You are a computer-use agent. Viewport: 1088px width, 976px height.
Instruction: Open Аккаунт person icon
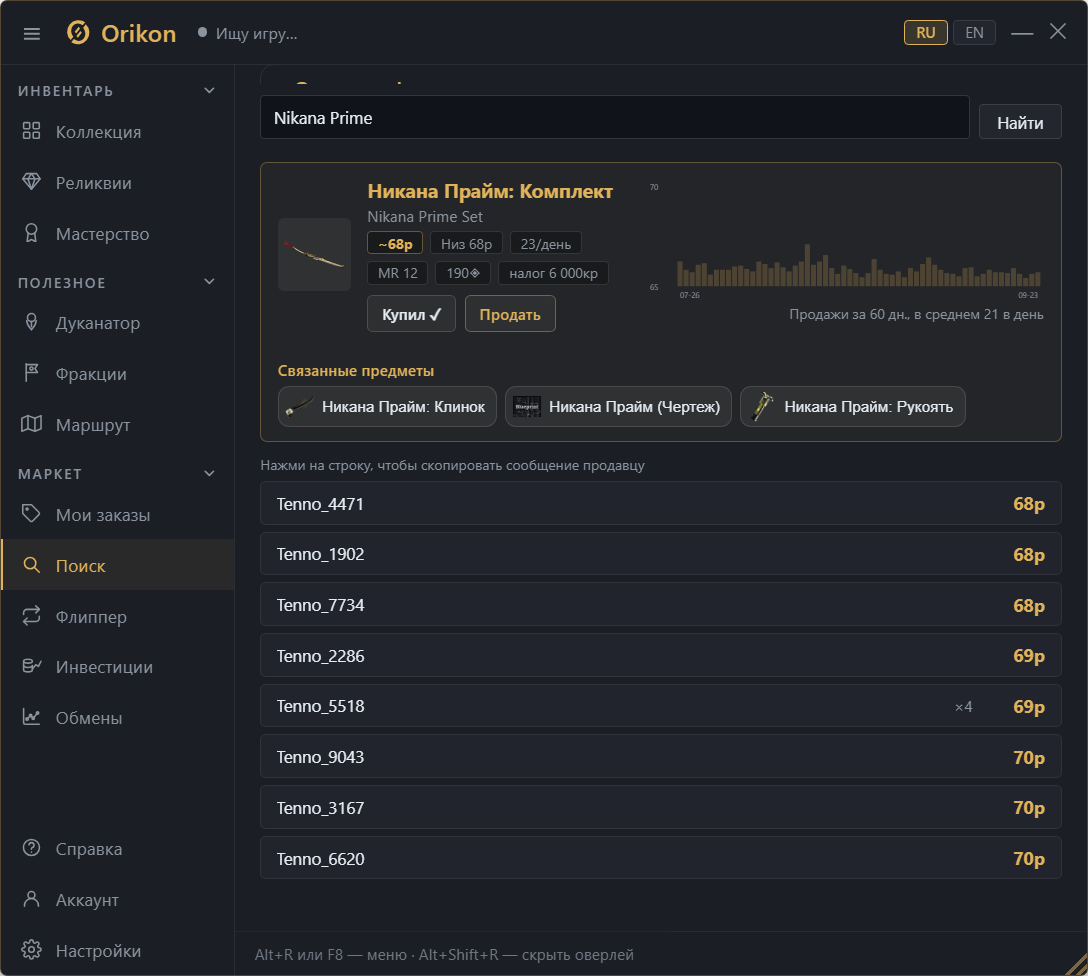pos(31,899)
